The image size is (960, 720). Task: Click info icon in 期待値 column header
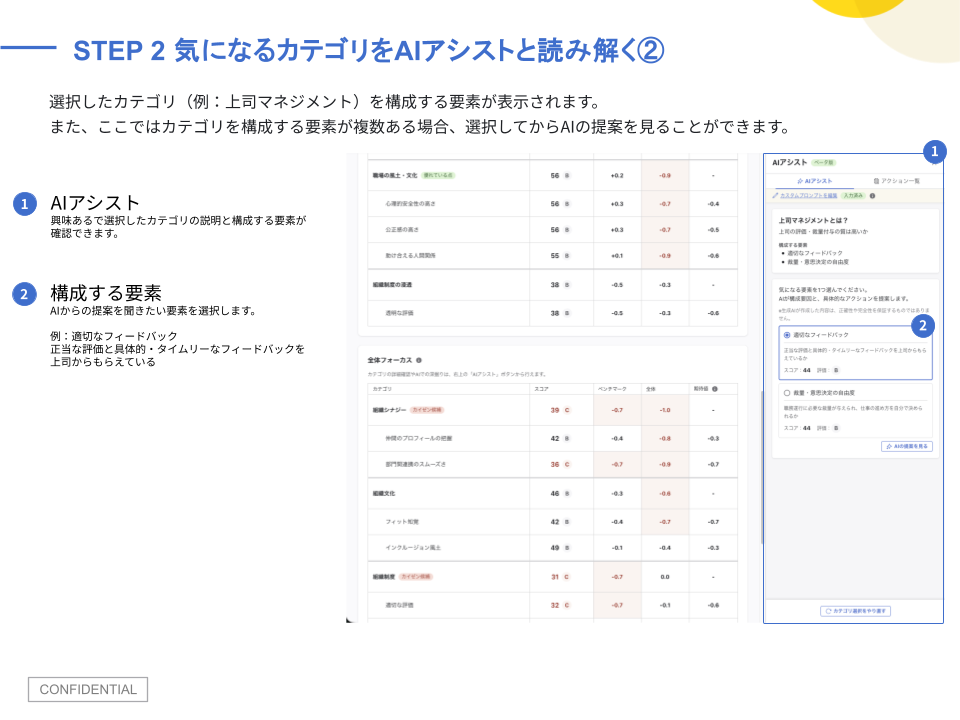(x=715, y=389)
